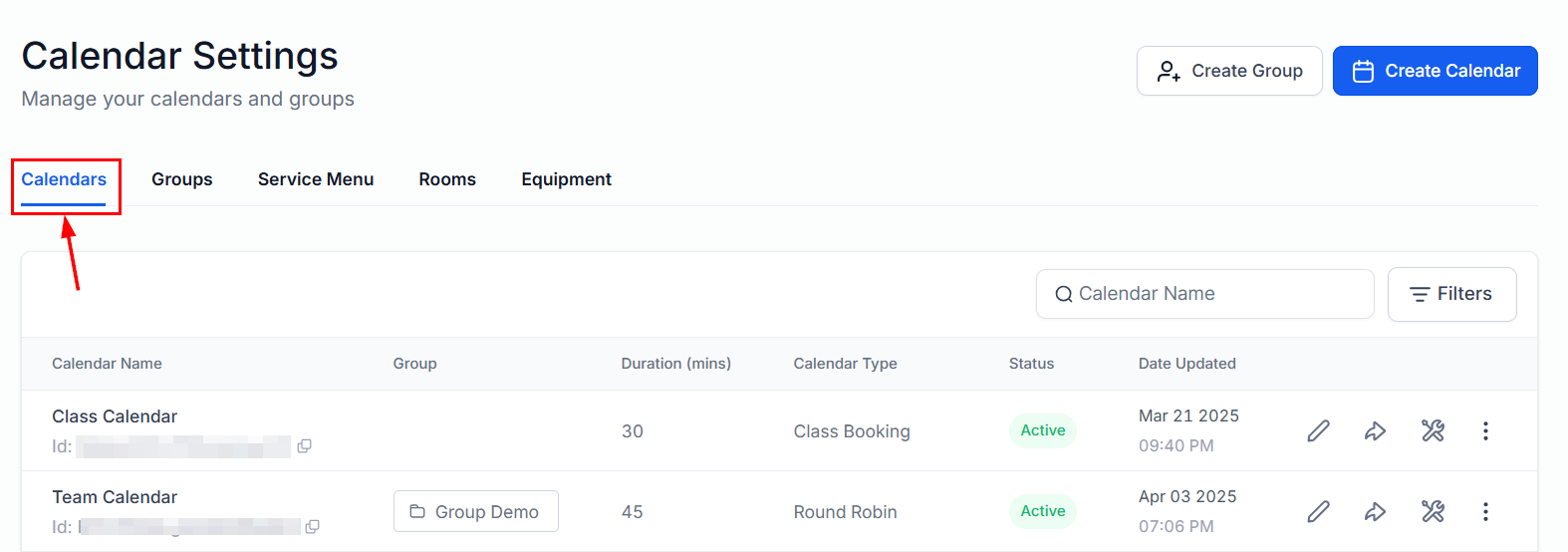This screenshot has width=1568, height=552.
Task: Open the Service Menu tab
Action: pos(316,179)
